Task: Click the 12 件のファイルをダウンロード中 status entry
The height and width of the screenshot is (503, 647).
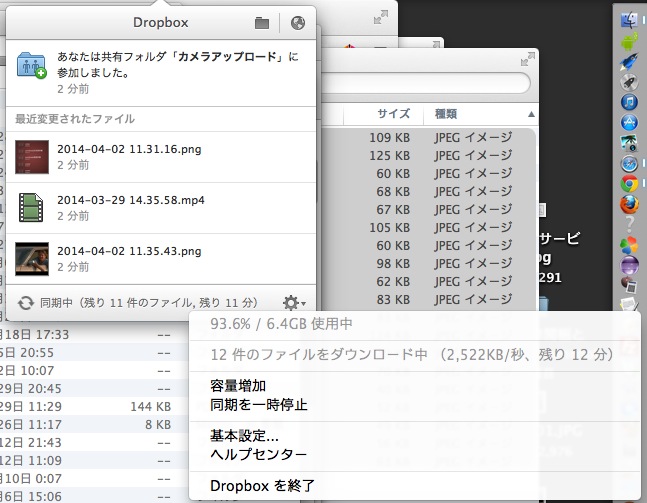Action: [412, 354]
